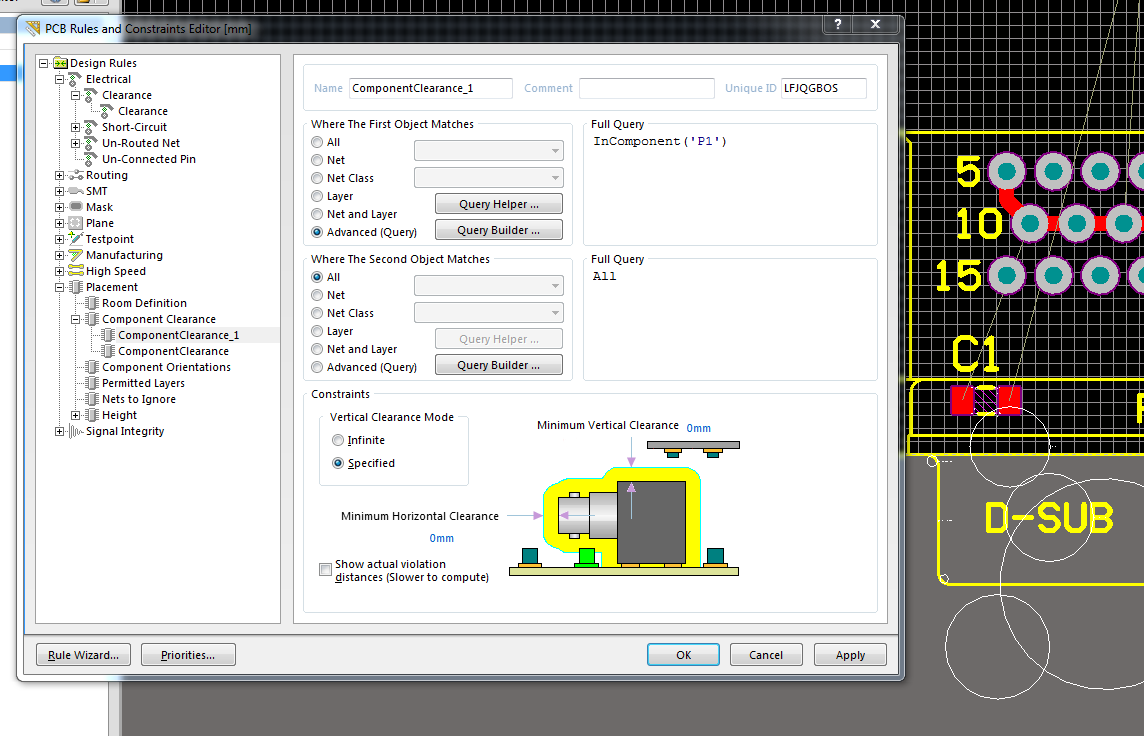This screenshot has height=736, width=1144.
Task: Expand the Height rule node
Action: (x=75, y=415)
